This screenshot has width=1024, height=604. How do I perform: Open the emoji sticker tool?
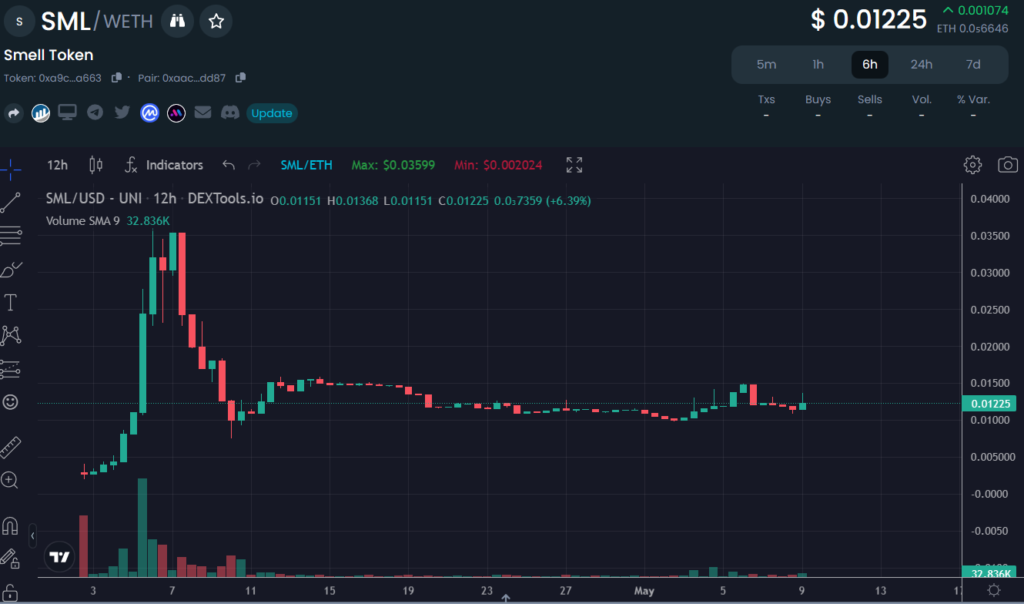click(x=11, y=402)
